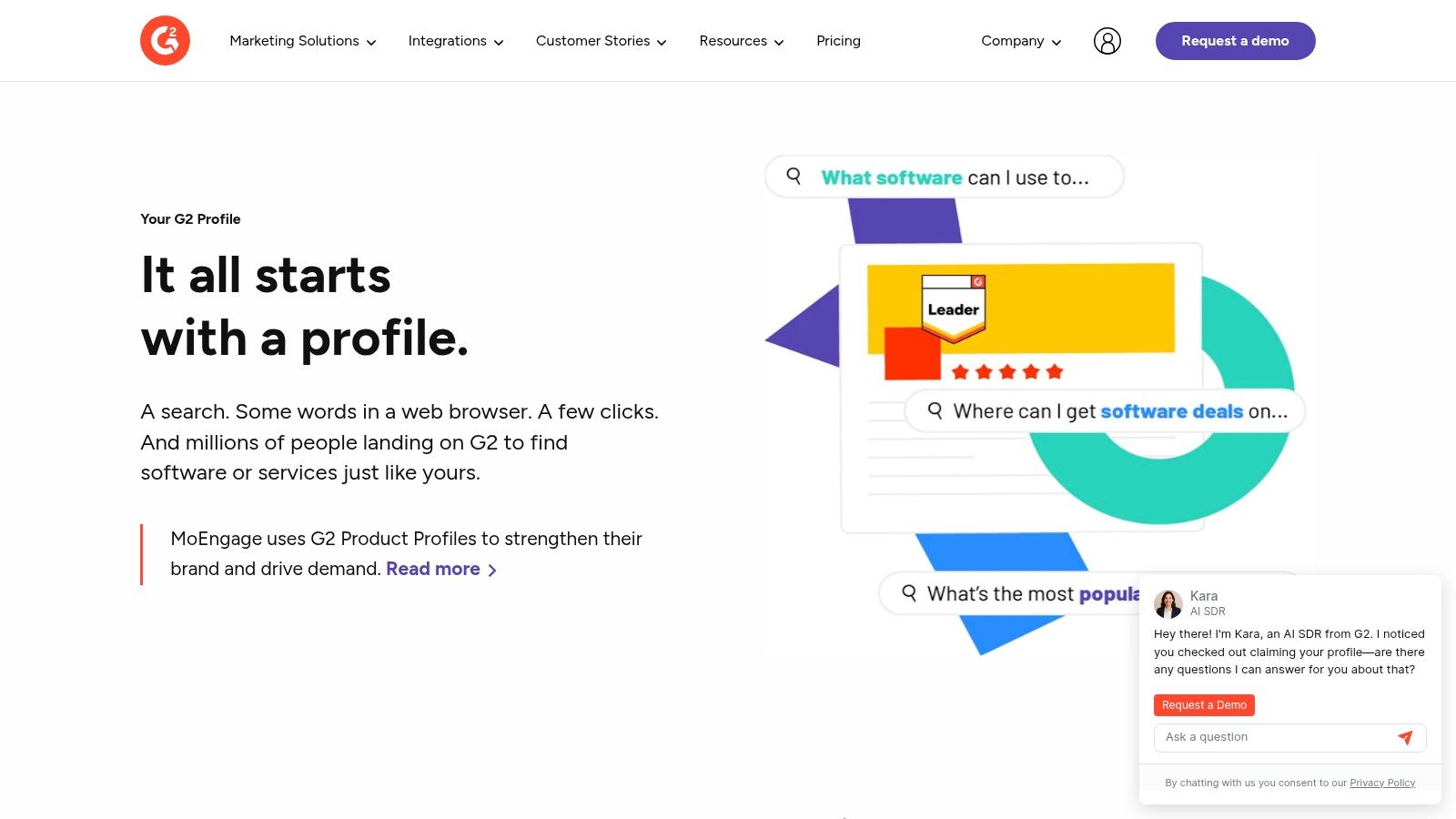This screenshot has width=1456, height=819.
Task: Open the user account profile icon
Action: click(x=1107, y=41)
